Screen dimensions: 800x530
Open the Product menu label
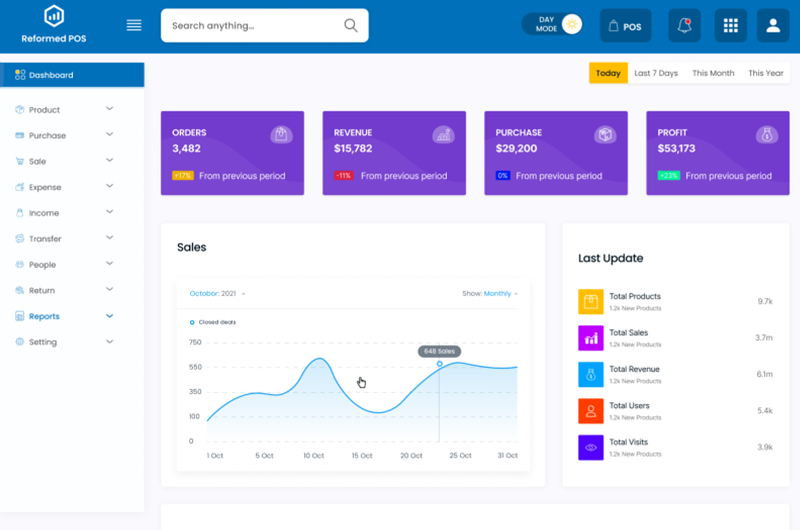click(44, 110)
